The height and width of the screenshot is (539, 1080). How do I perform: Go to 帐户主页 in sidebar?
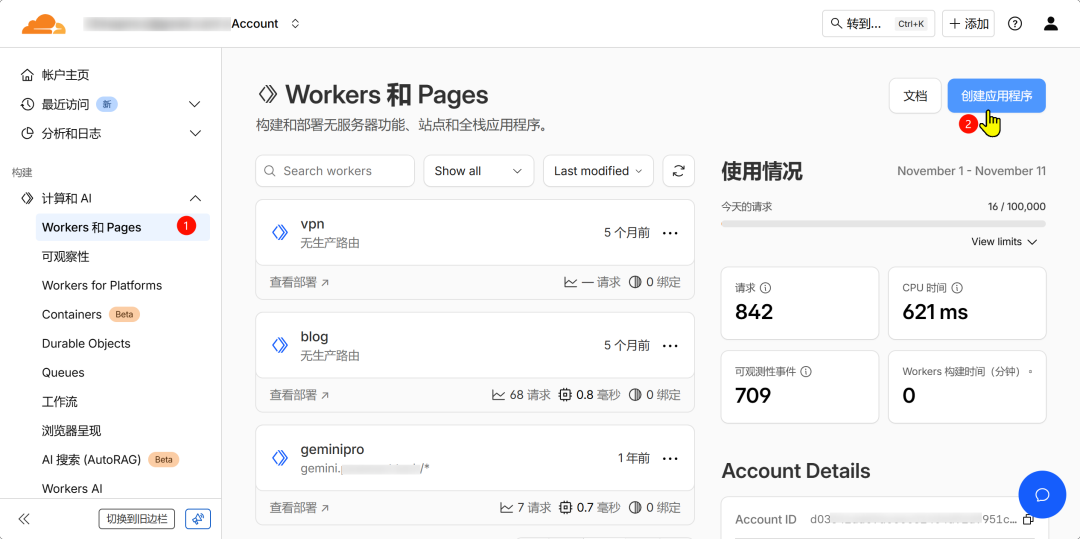click(65, 75)
